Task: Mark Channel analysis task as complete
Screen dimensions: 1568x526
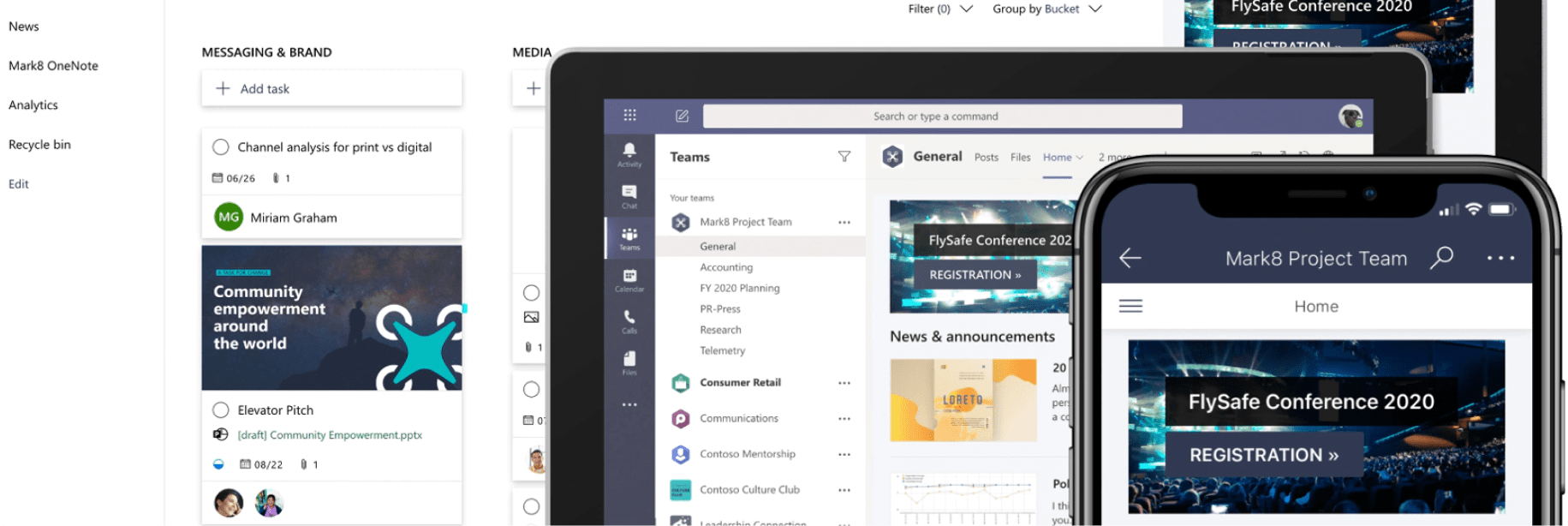Action: tap(221, 146)
